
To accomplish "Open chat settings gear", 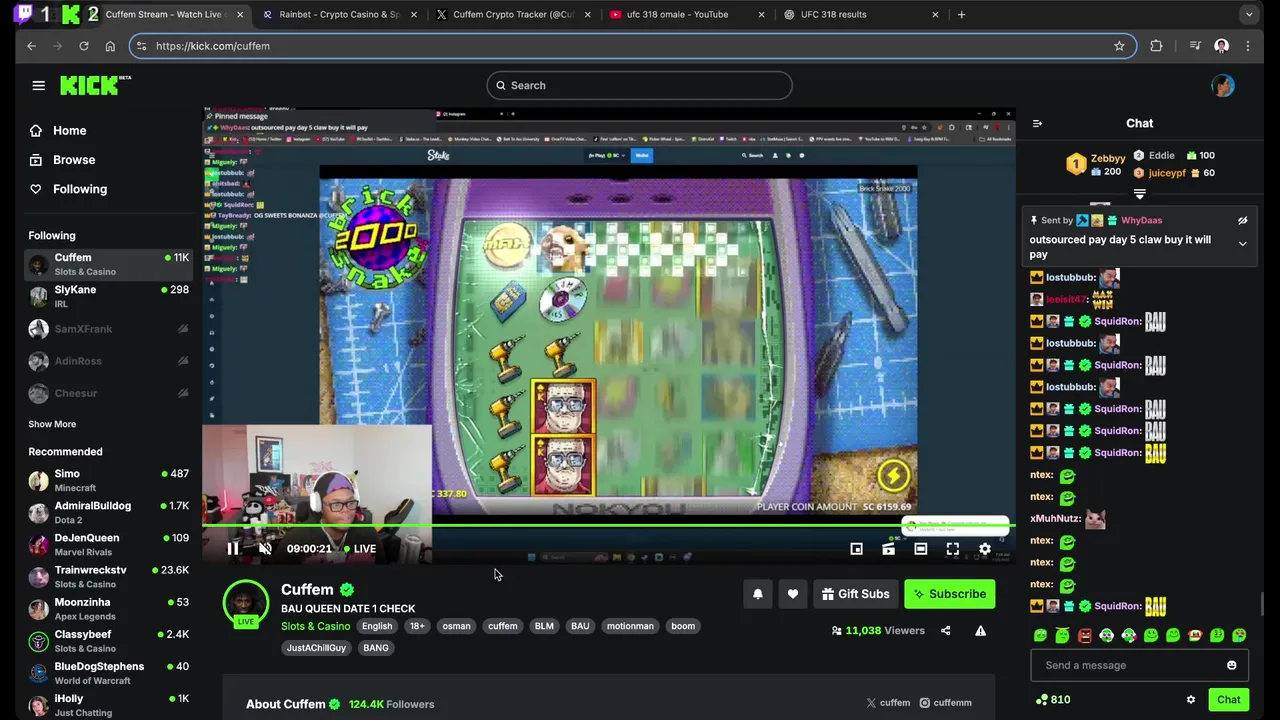I will pos(1190,700).
